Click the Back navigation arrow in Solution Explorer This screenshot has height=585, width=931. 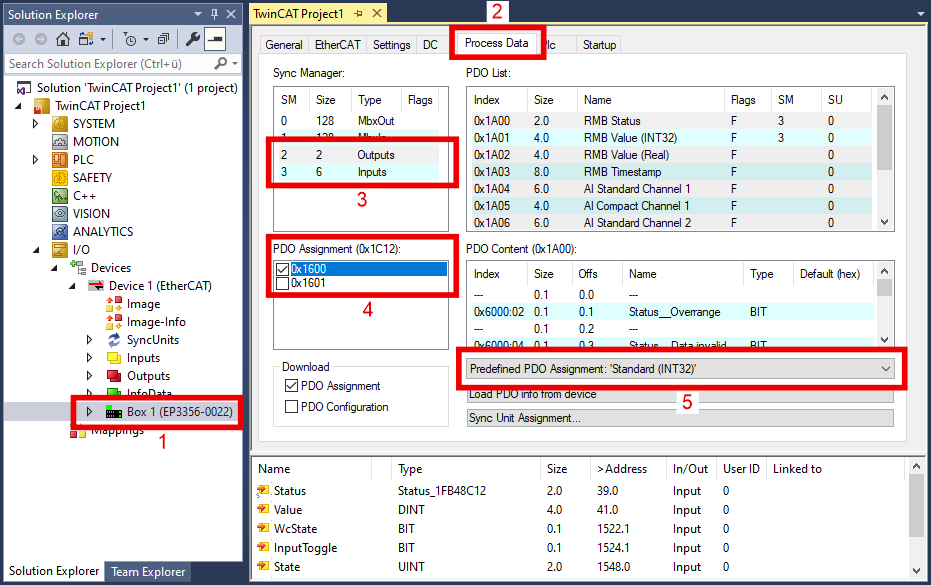(19, 39)
